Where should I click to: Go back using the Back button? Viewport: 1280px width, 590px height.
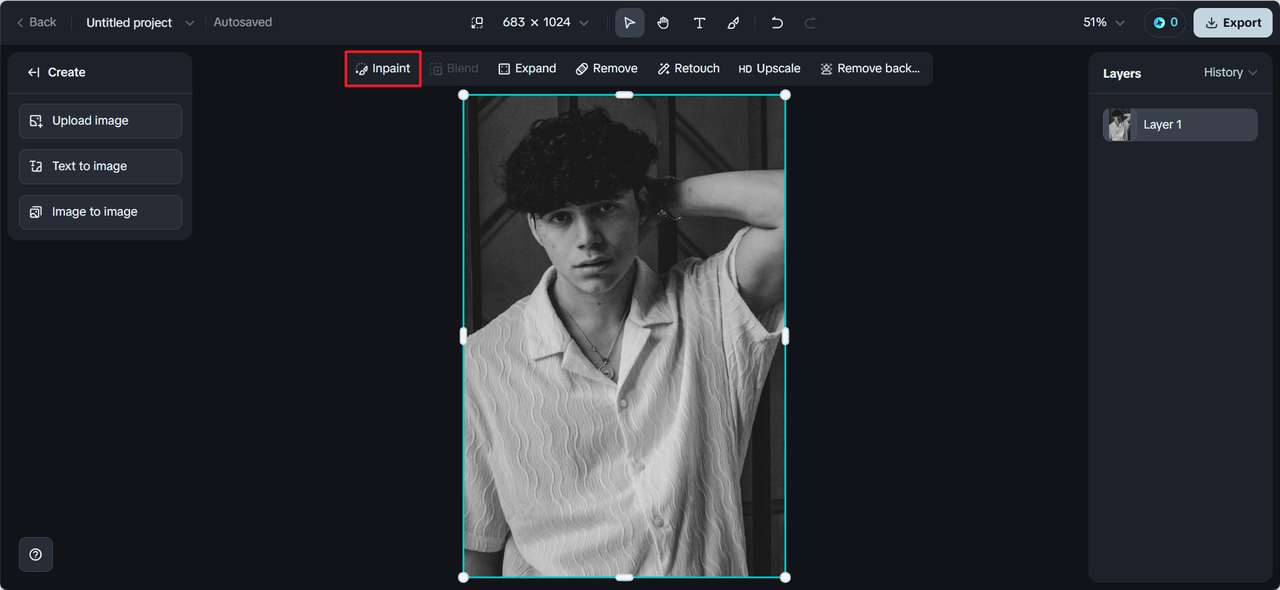coord(36,22)
